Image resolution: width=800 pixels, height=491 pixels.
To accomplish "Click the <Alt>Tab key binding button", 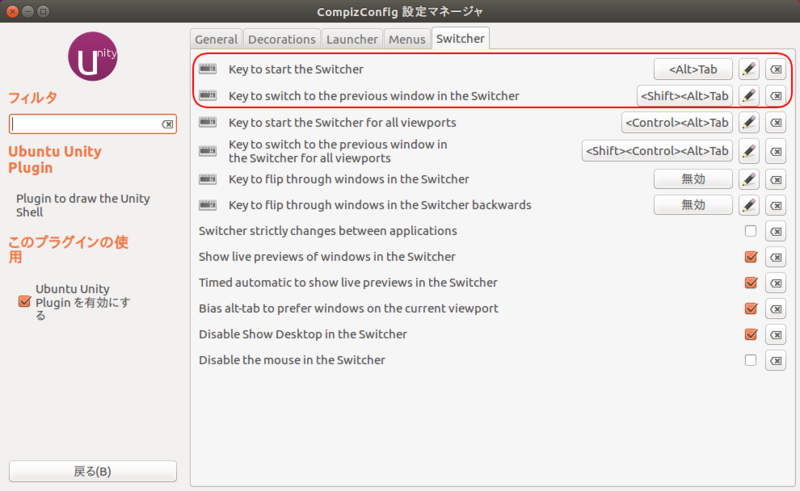I will [693, 69].
